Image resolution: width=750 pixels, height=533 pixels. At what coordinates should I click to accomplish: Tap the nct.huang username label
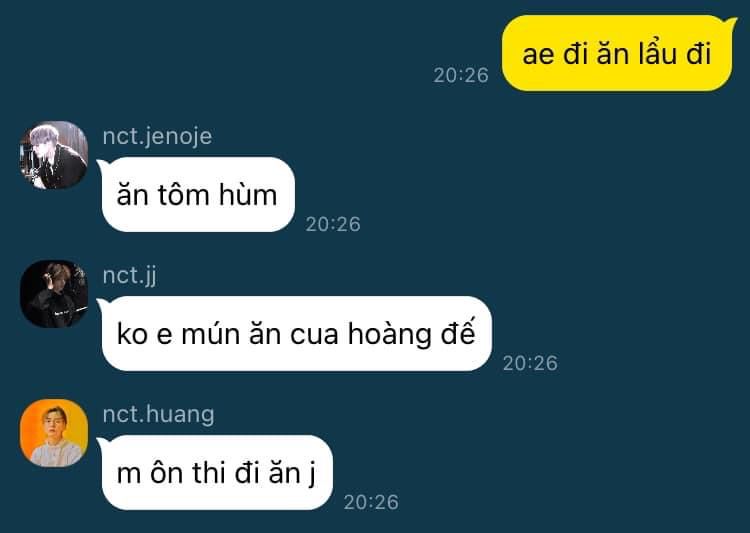158,414
